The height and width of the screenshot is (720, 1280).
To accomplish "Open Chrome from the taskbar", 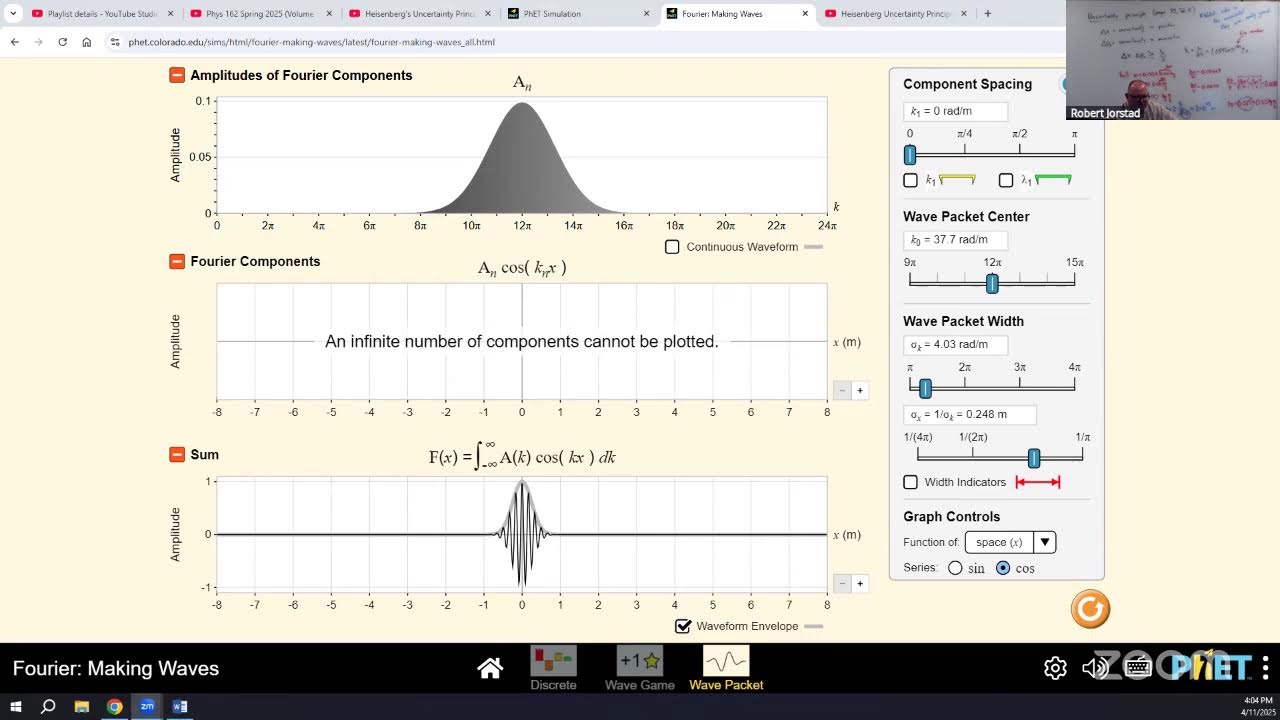I will click(115, 706).
